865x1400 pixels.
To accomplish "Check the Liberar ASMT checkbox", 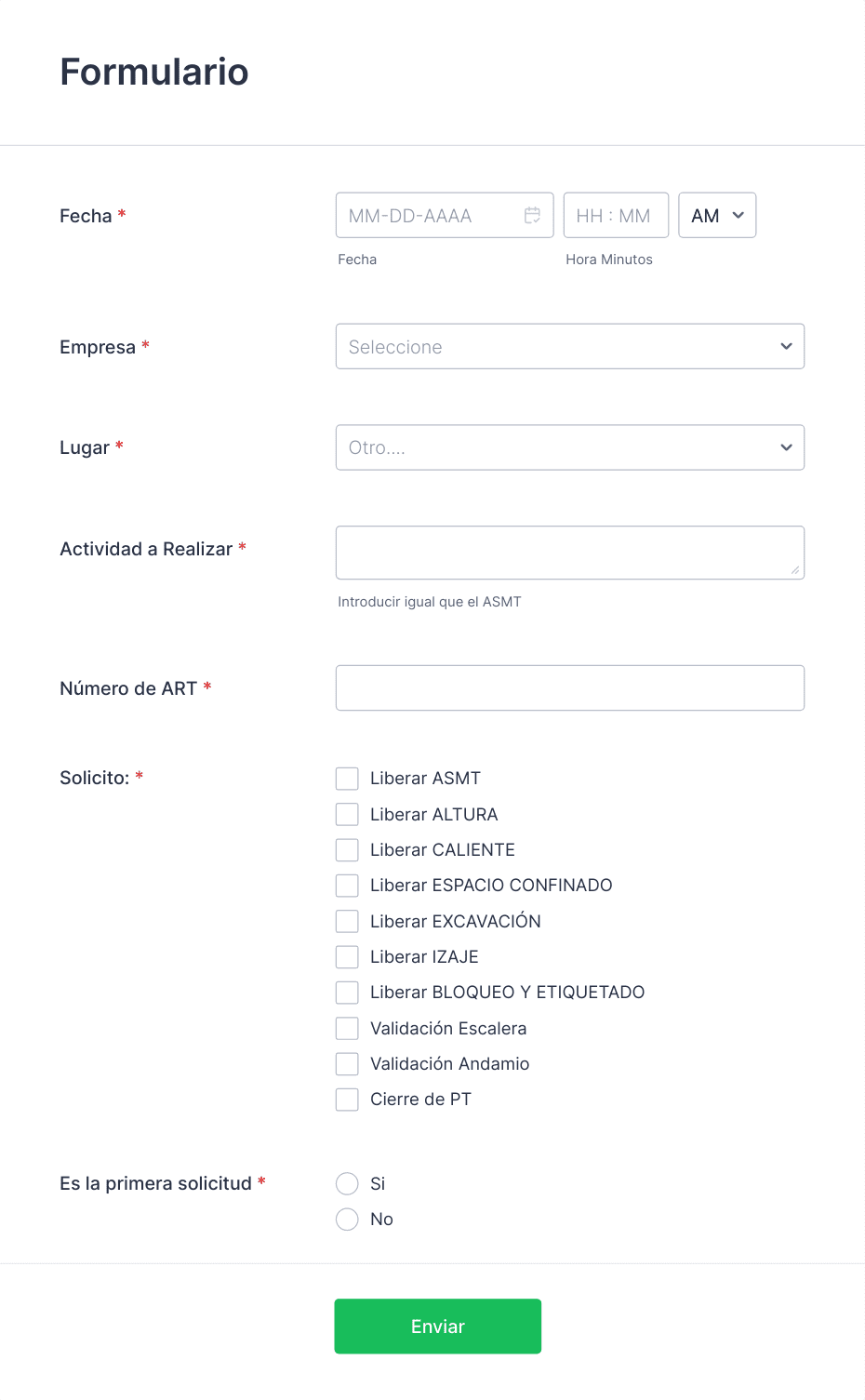I will coord(347,779).
